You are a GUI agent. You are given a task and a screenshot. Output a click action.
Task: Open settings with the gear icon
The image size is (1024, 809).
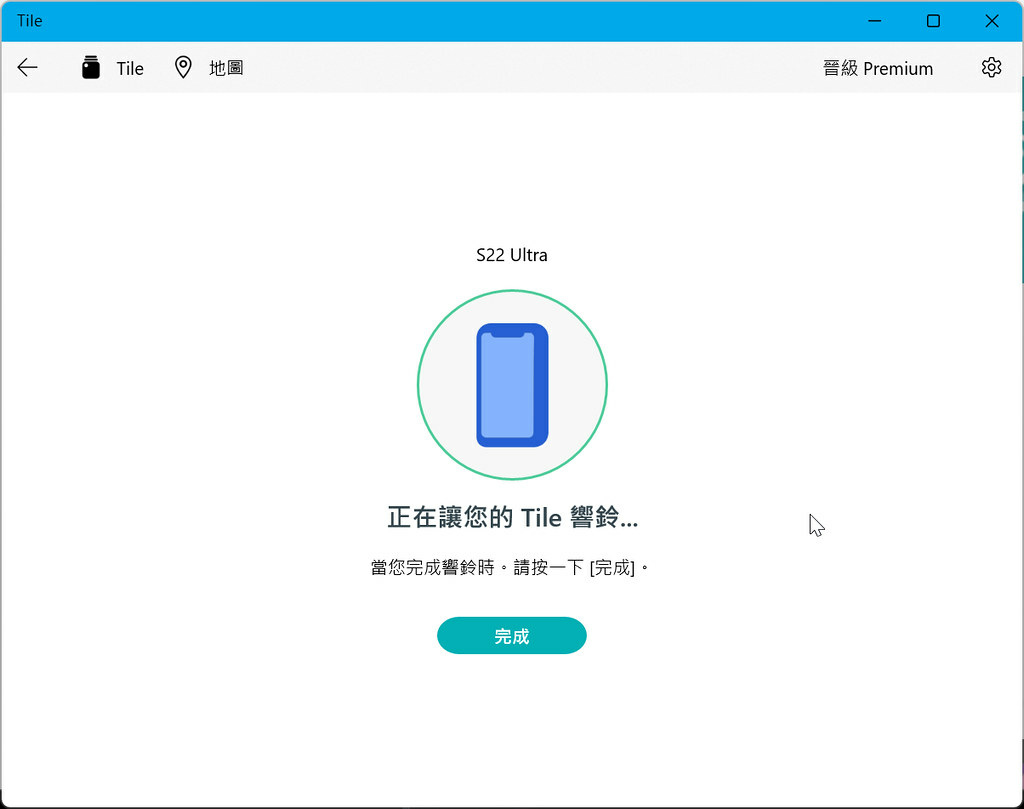991,67
